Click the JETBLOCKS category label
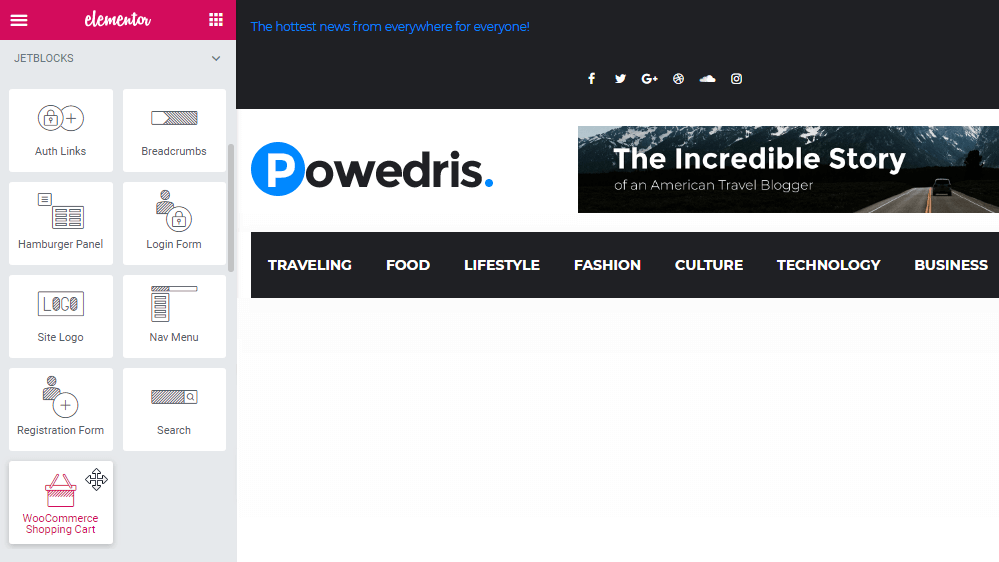 click(44, 59)
